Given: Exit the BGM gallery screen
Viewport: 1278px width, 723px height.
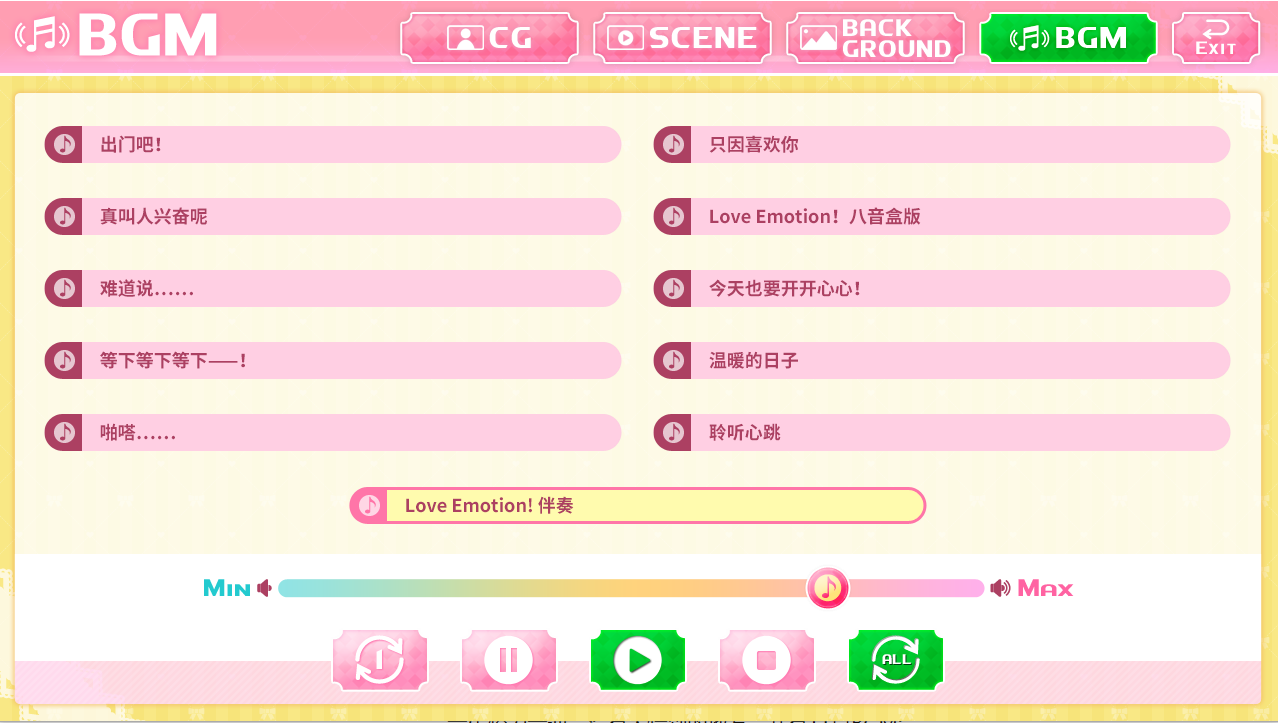Looking at the screenshot, I should click(x=1216, y=38).
